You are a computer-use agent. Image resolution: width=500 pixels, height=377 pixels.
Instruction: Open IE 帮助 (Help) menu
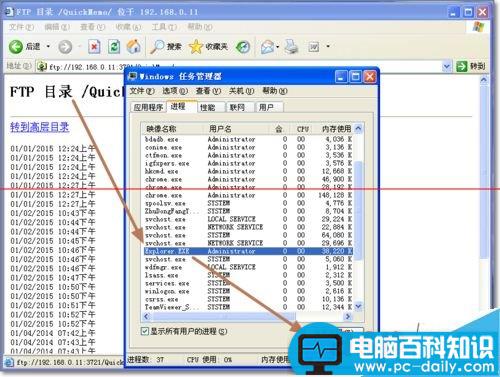point(200,27)
